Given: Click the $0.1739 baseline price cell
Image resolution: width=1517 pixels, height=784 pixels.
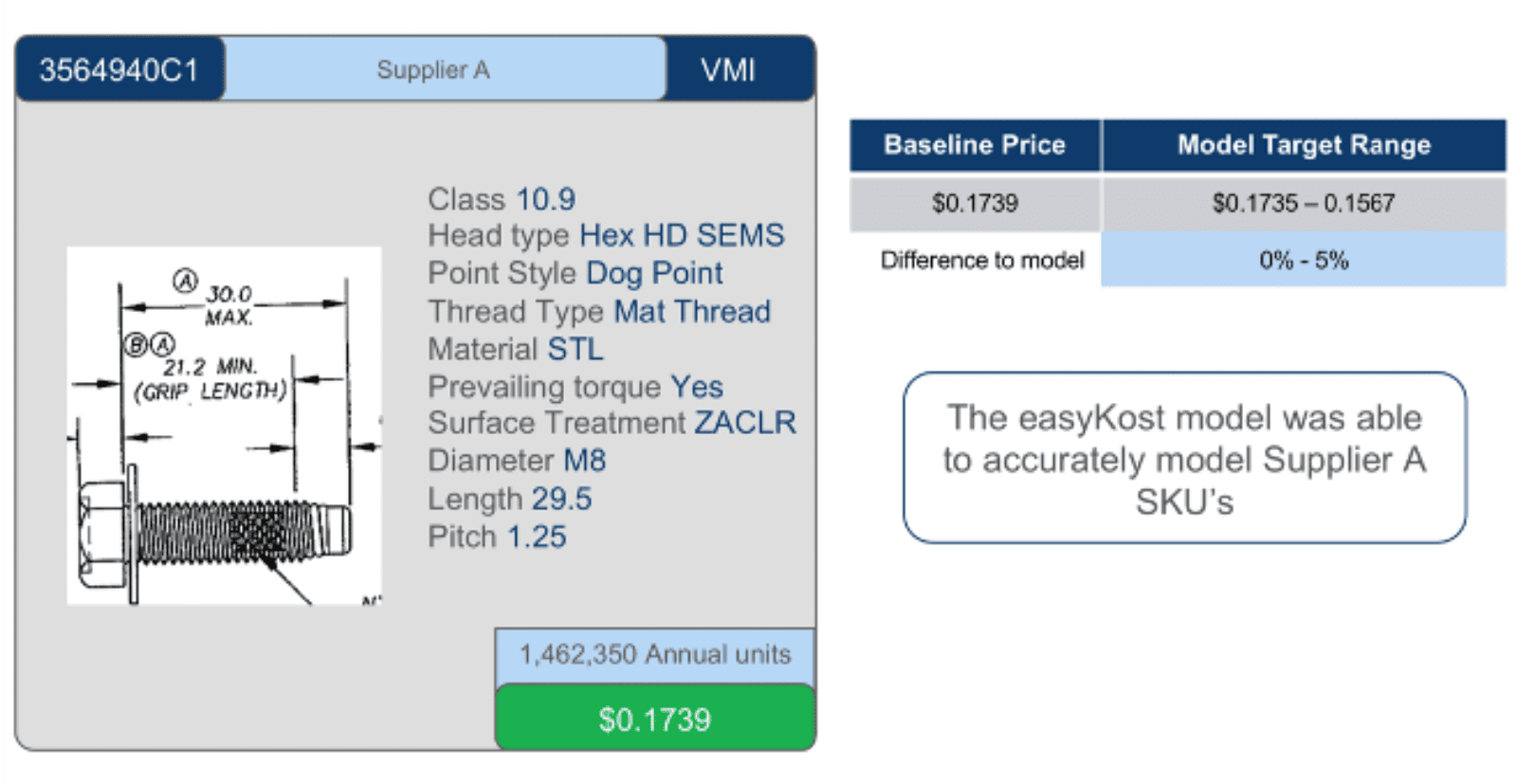Looking at the screenshot, I should coord(975,203).
